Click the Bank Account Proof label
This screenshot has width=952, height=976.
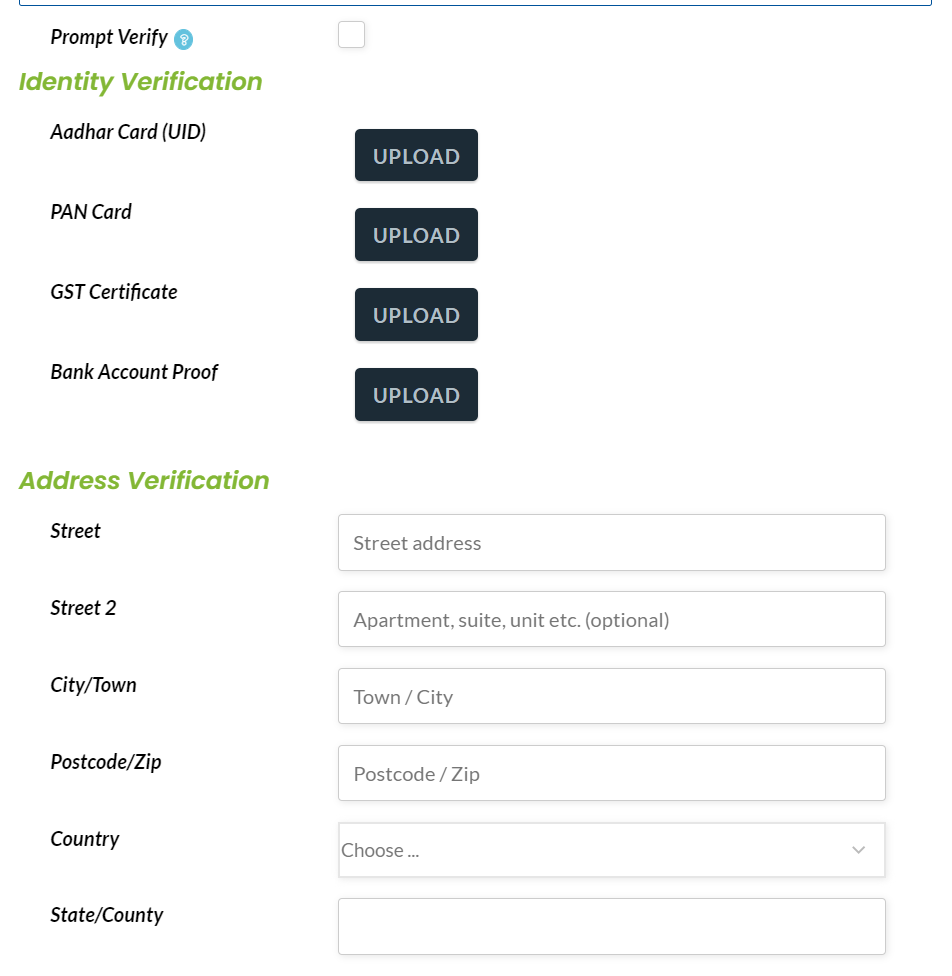[x=134, y=372]
